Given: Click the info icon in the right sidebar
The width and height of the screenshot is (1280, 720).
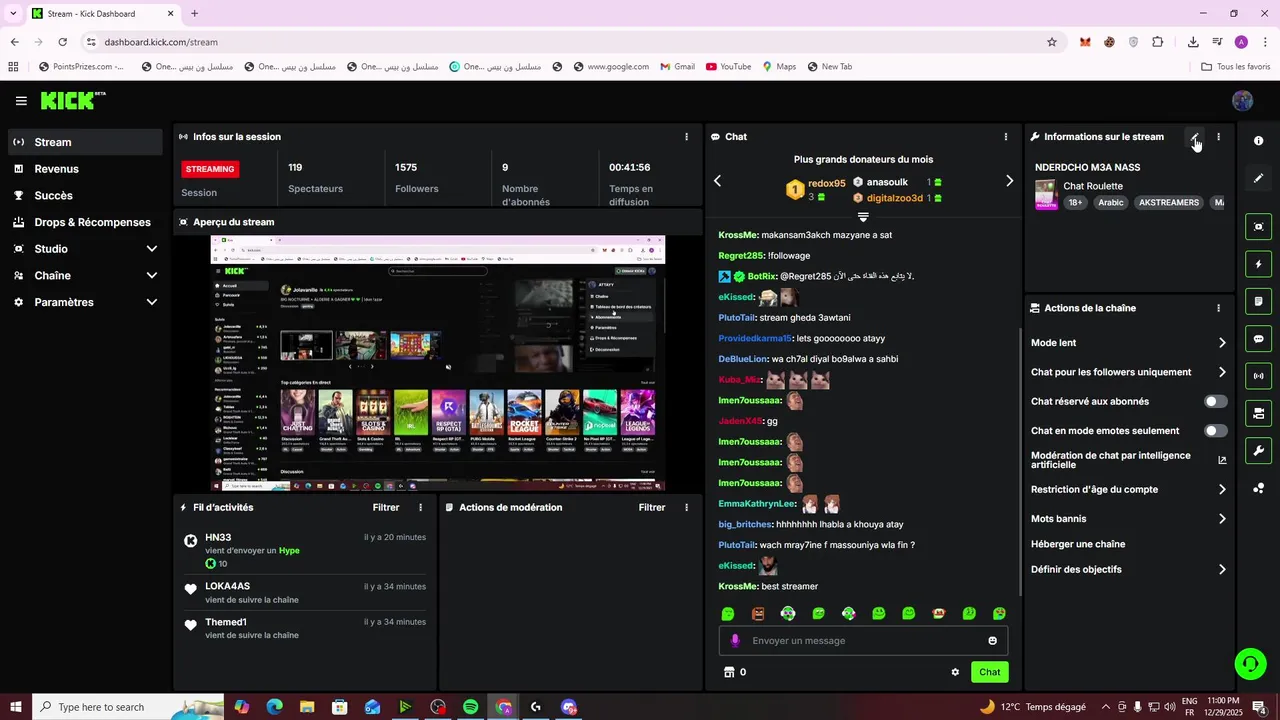Looking at the screenshot, I should click(1259, 141).
